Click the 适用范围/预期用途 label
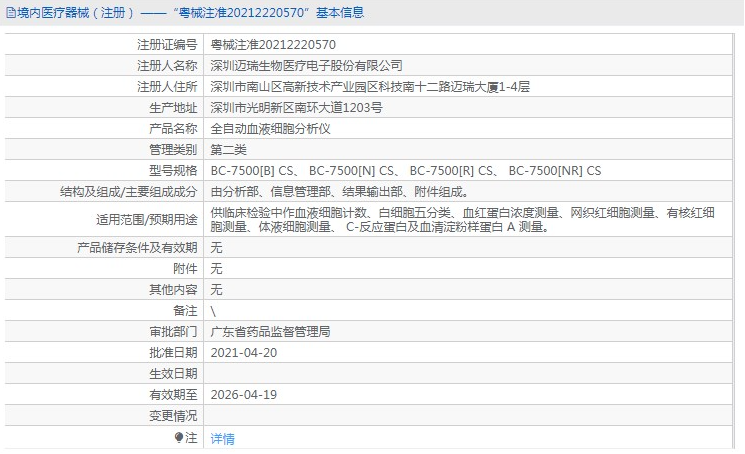This screenshot has height=454, width=745. (x=146, y=219)
